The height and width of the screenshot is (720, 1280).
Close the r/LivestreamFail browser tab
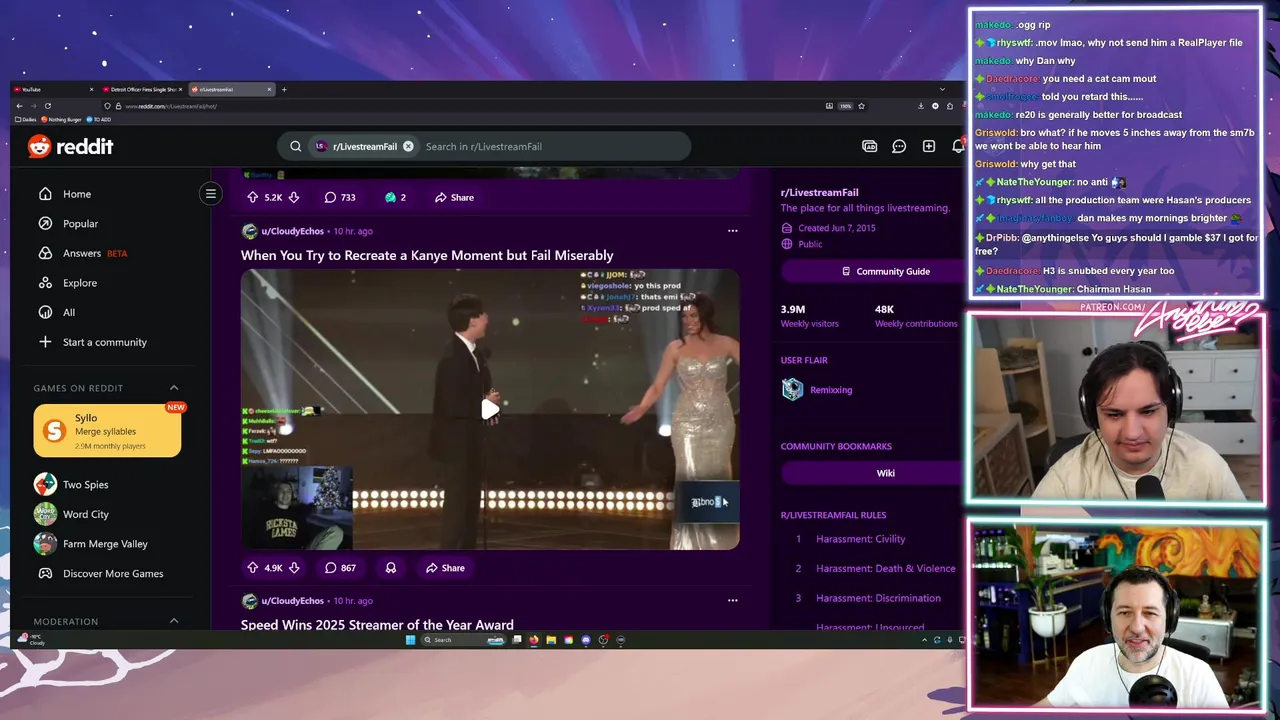[269, 90]
